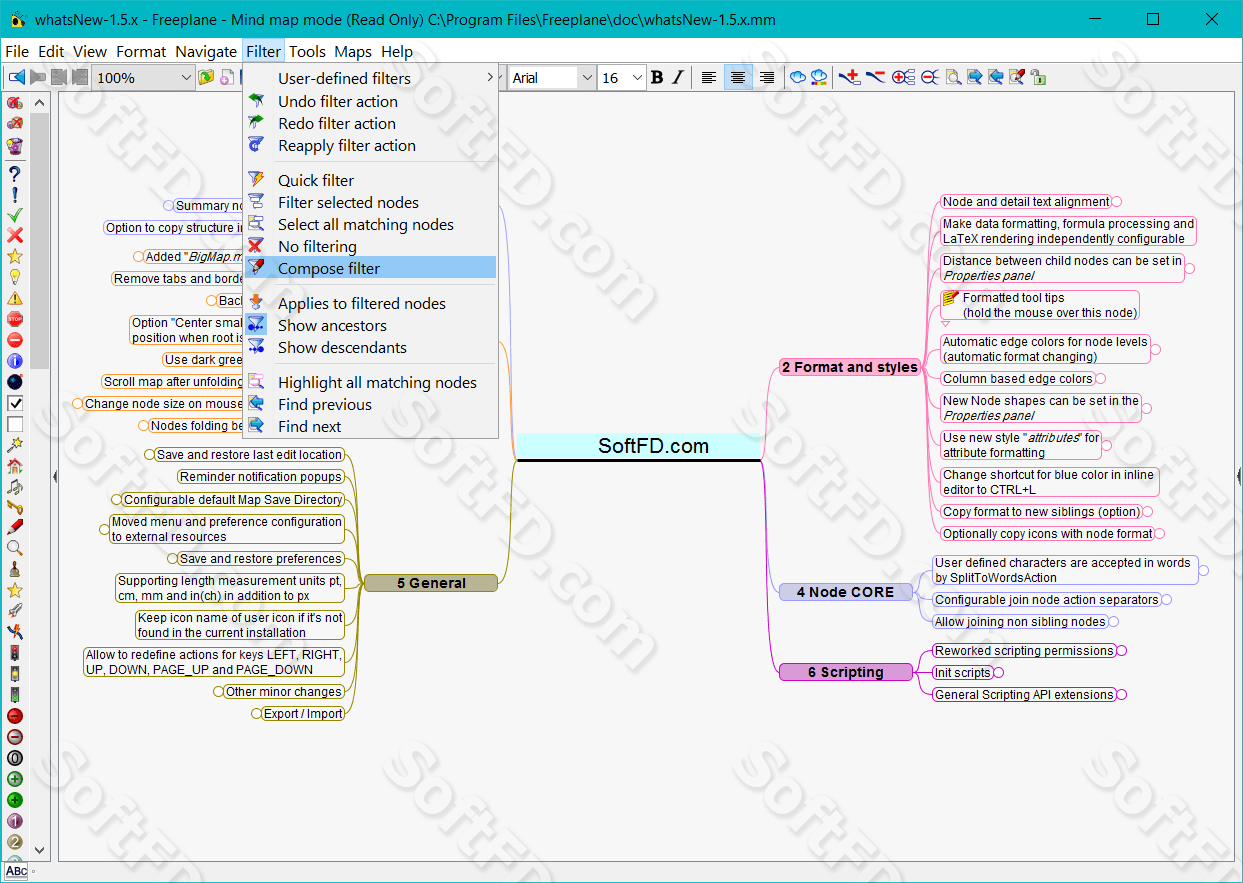This screenshot has height=883, width=1243.
Task: Click the red plus new child node icon
Action: click(x=849, y=77)
